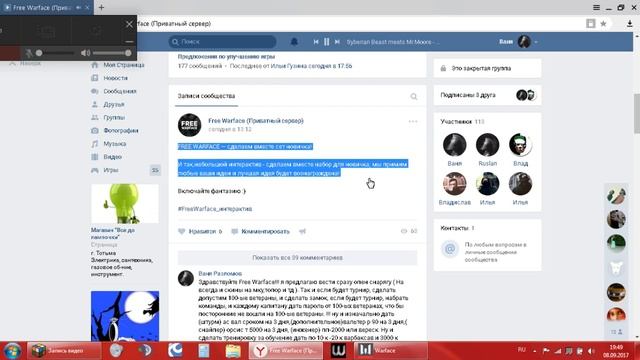The image size is (640, 360).
Task: Like the post with Нравится heart
Action: pyautogui.click(x=200, y=231)
